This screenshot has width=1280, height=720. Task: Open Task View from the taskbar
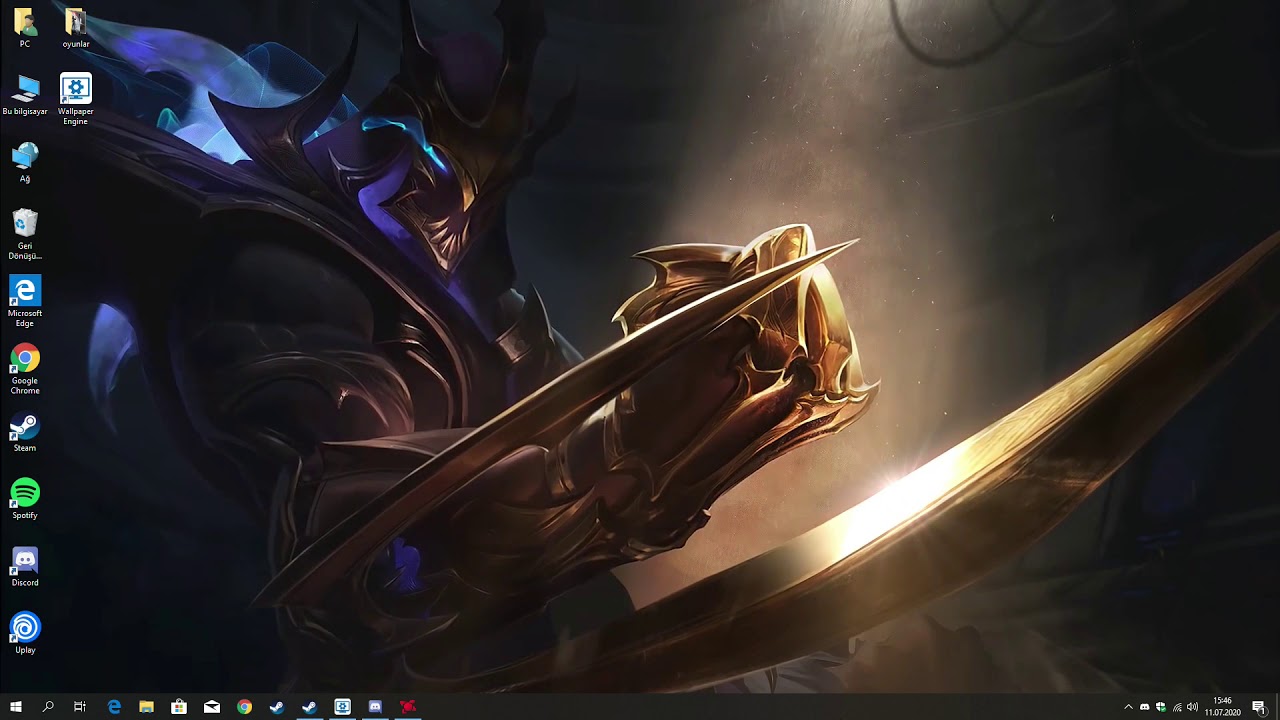coord(80,707)
